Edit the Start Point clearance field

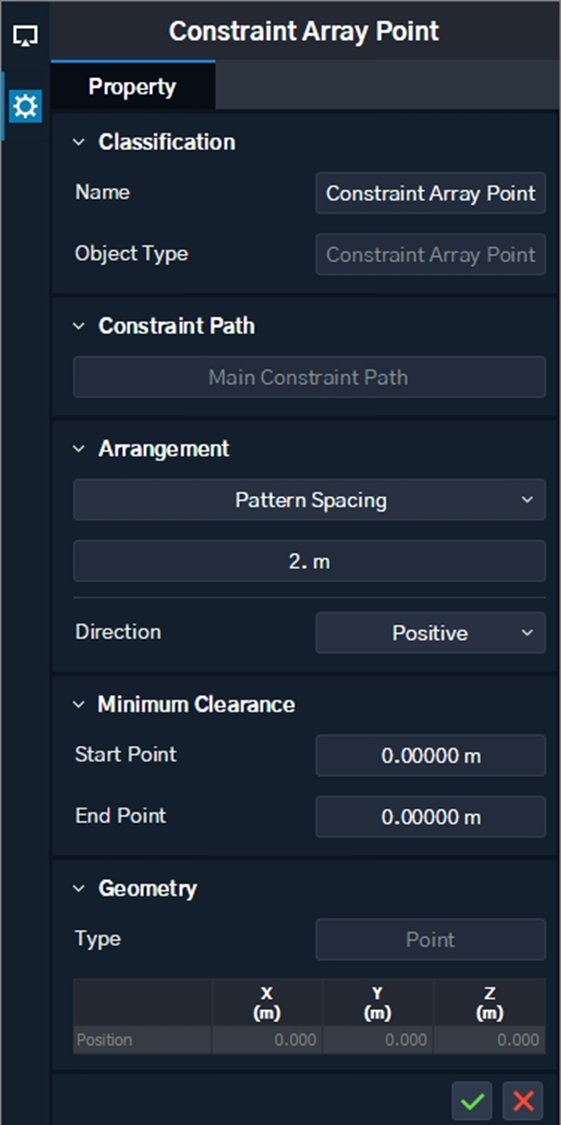pos(430,756)
